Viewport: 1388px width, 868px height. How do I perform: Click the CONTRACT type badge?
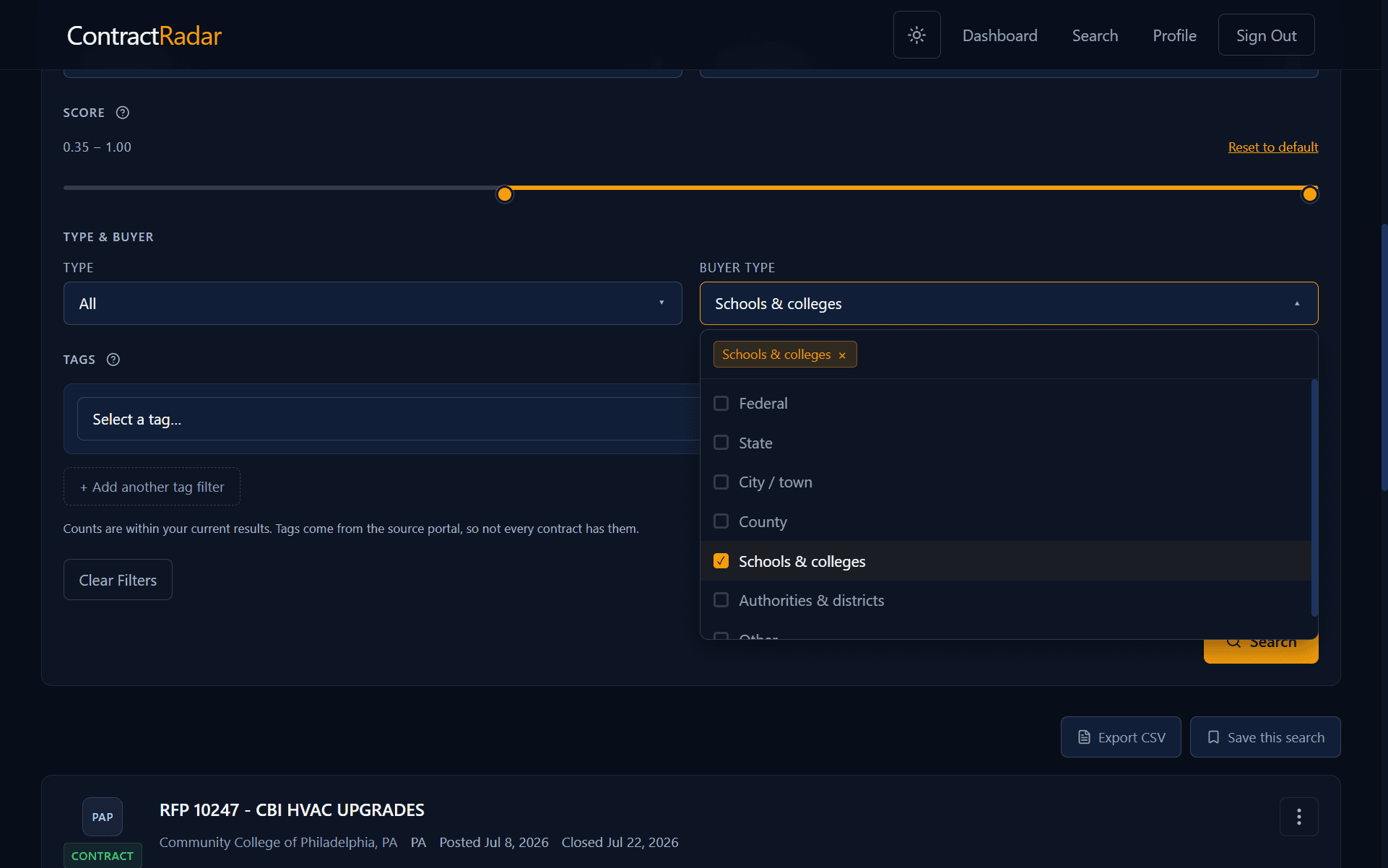coord(103,856)
